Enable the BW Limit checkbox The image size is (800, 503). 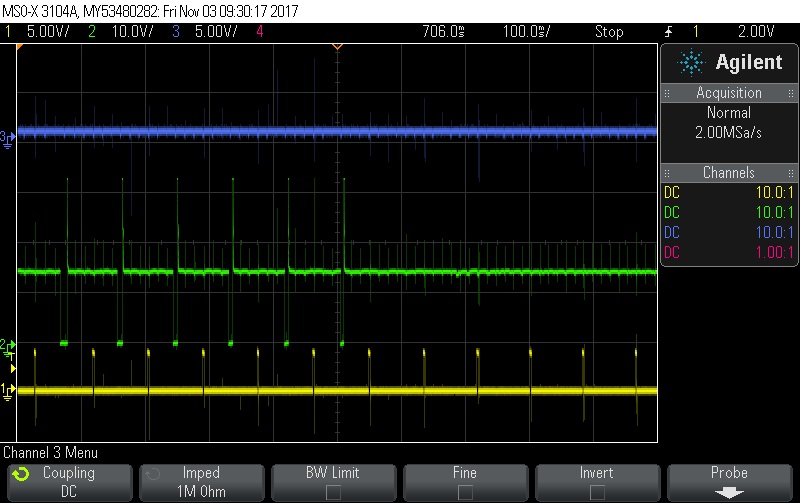click(333, 492)
